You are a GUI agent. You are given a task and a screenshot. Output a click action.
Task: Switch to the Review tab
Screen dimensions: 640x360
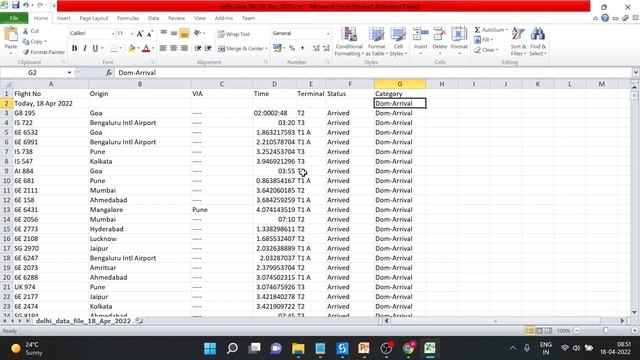pyautogui.click(x=176, y=18)
